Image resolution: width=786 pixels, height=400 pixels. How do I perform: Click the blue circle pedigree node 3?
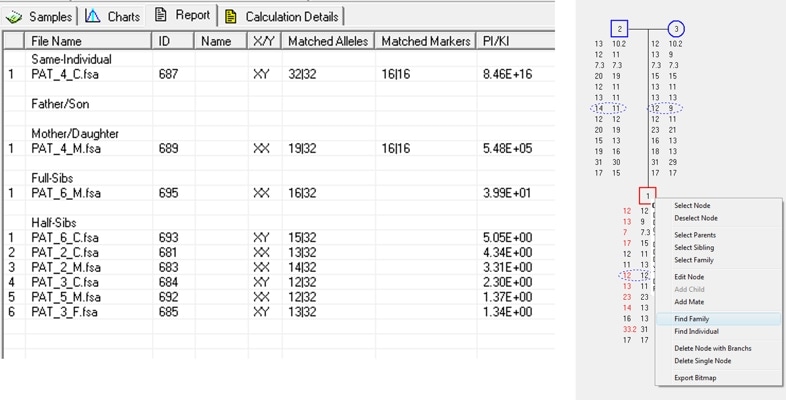point(677,29)
